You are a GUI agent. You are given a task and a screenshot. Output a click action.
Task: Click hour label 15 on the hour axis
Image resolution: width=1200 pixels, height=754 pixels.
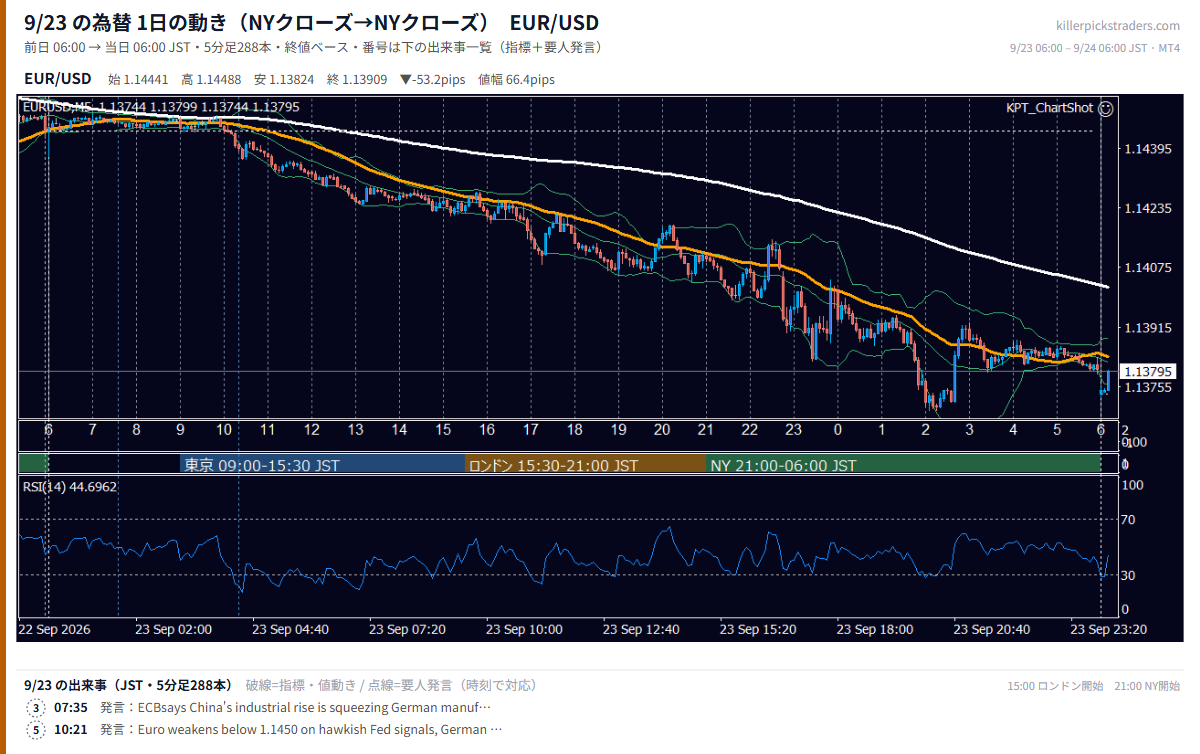coord(443,429)
